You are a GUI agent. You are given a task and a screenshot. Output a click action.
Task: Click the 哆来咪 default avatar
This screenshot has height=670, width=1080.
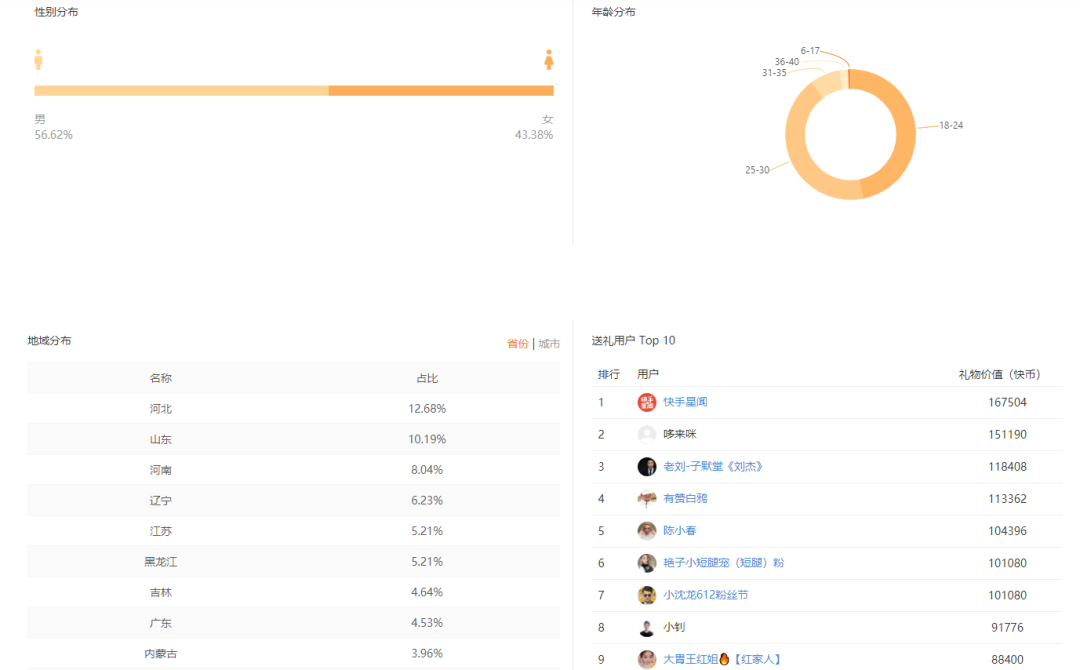tap(647, 435)
